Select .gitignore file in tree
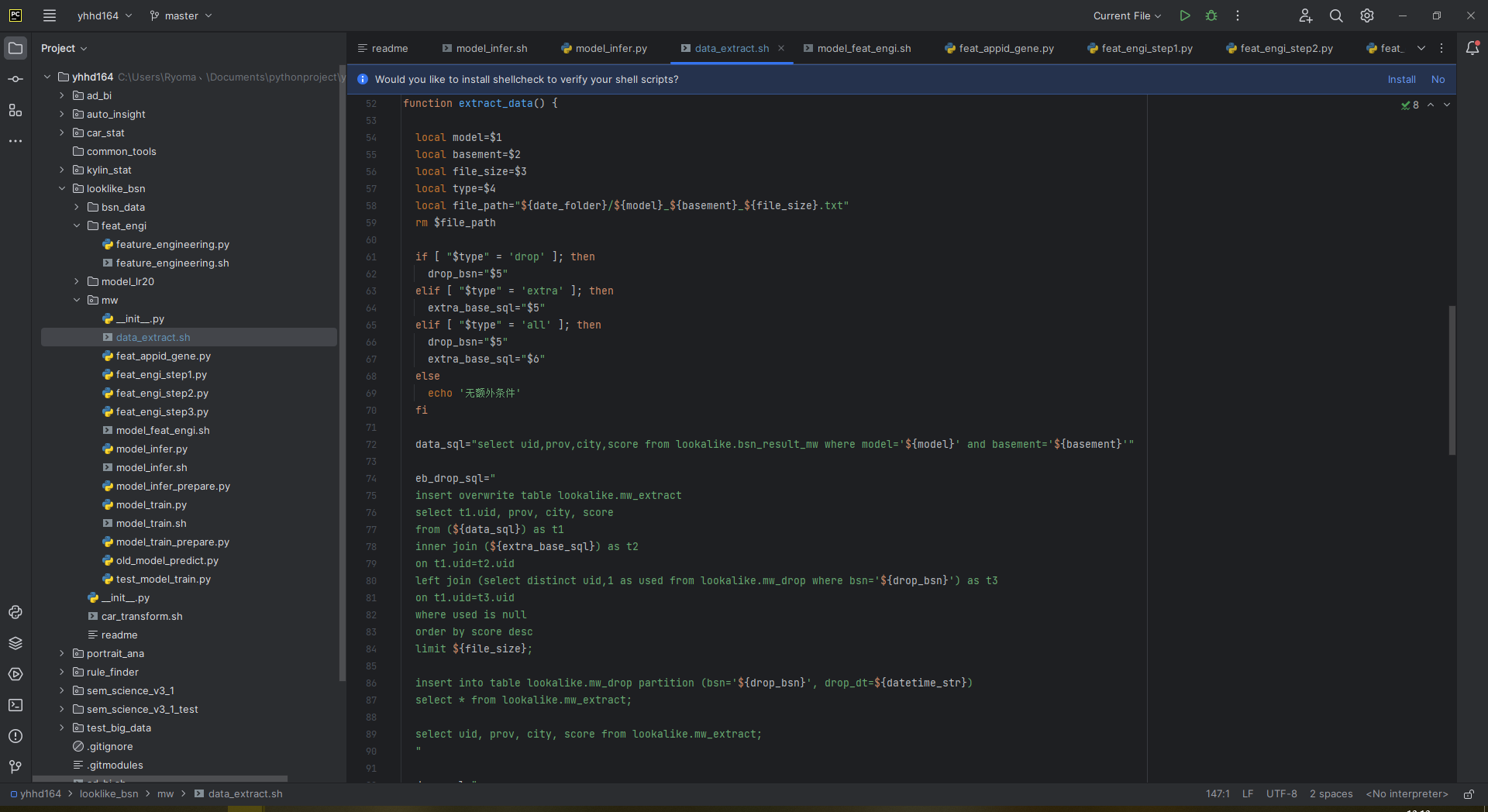The image size is (1488, 812). click(x=110, y=746)
